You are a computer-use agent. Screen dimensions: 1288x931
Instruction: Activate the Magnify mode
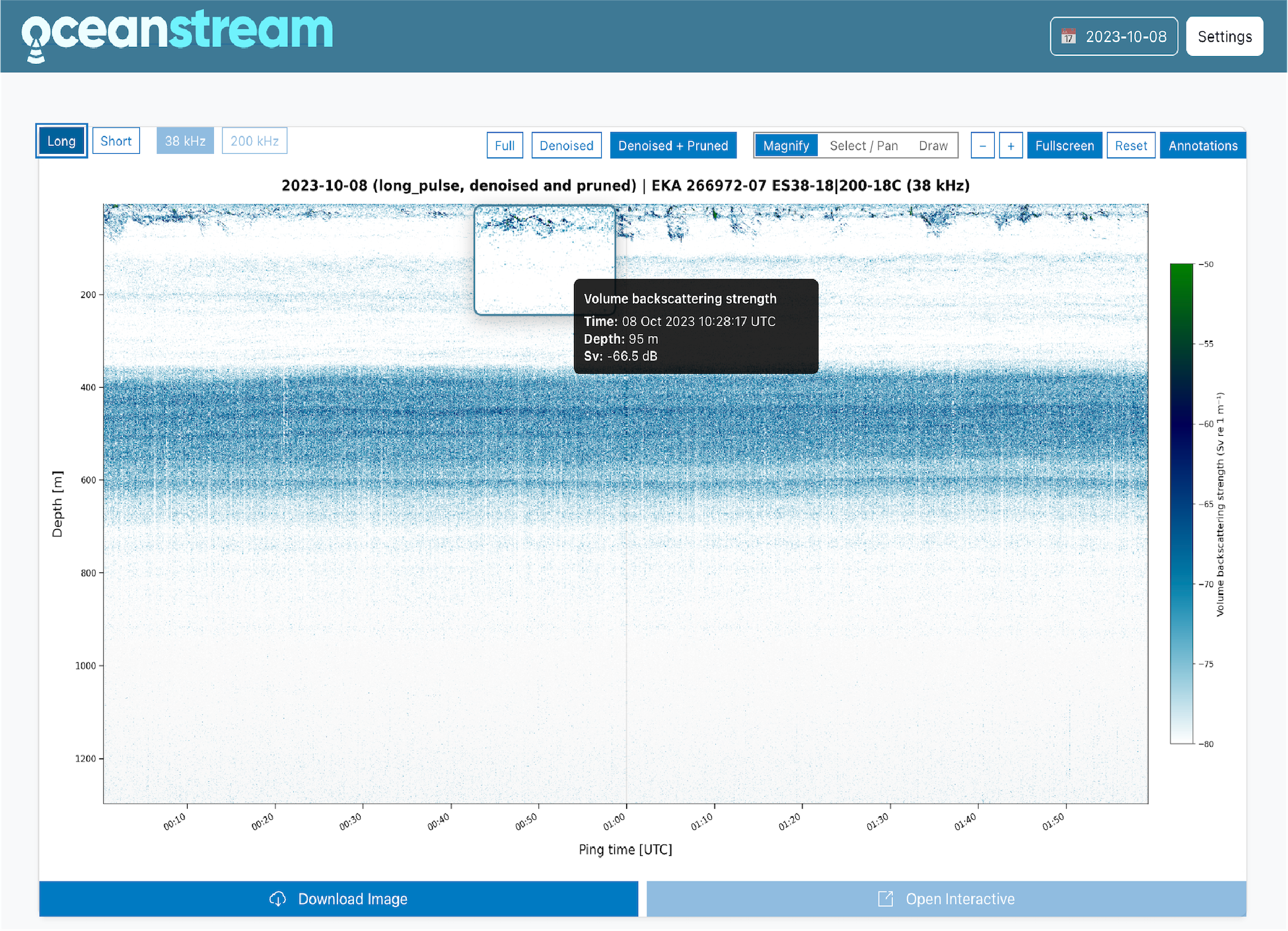(786, 145)
